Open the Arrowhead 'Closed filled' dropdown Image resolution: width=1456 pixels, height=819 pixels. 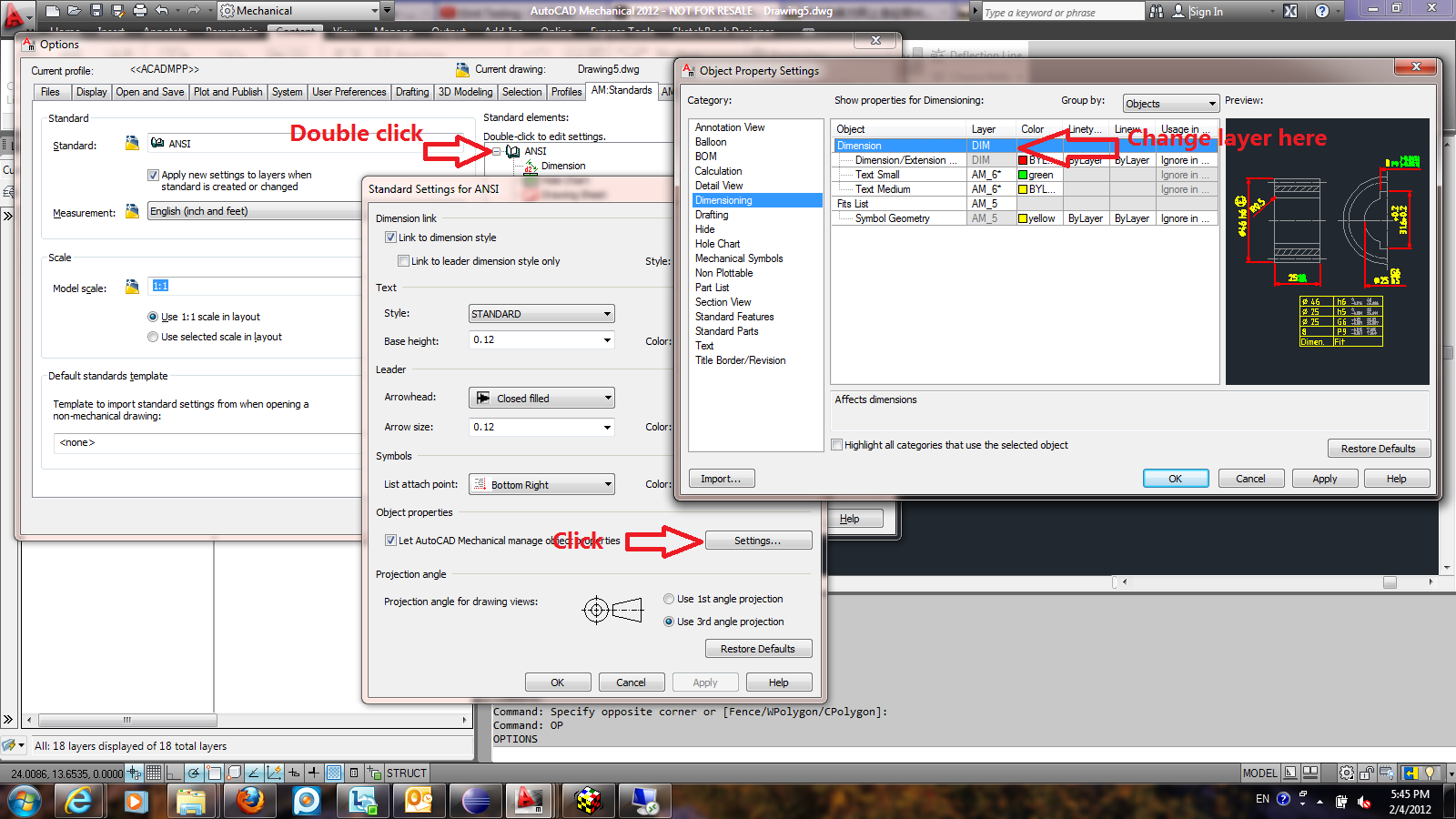click(541, 399)
